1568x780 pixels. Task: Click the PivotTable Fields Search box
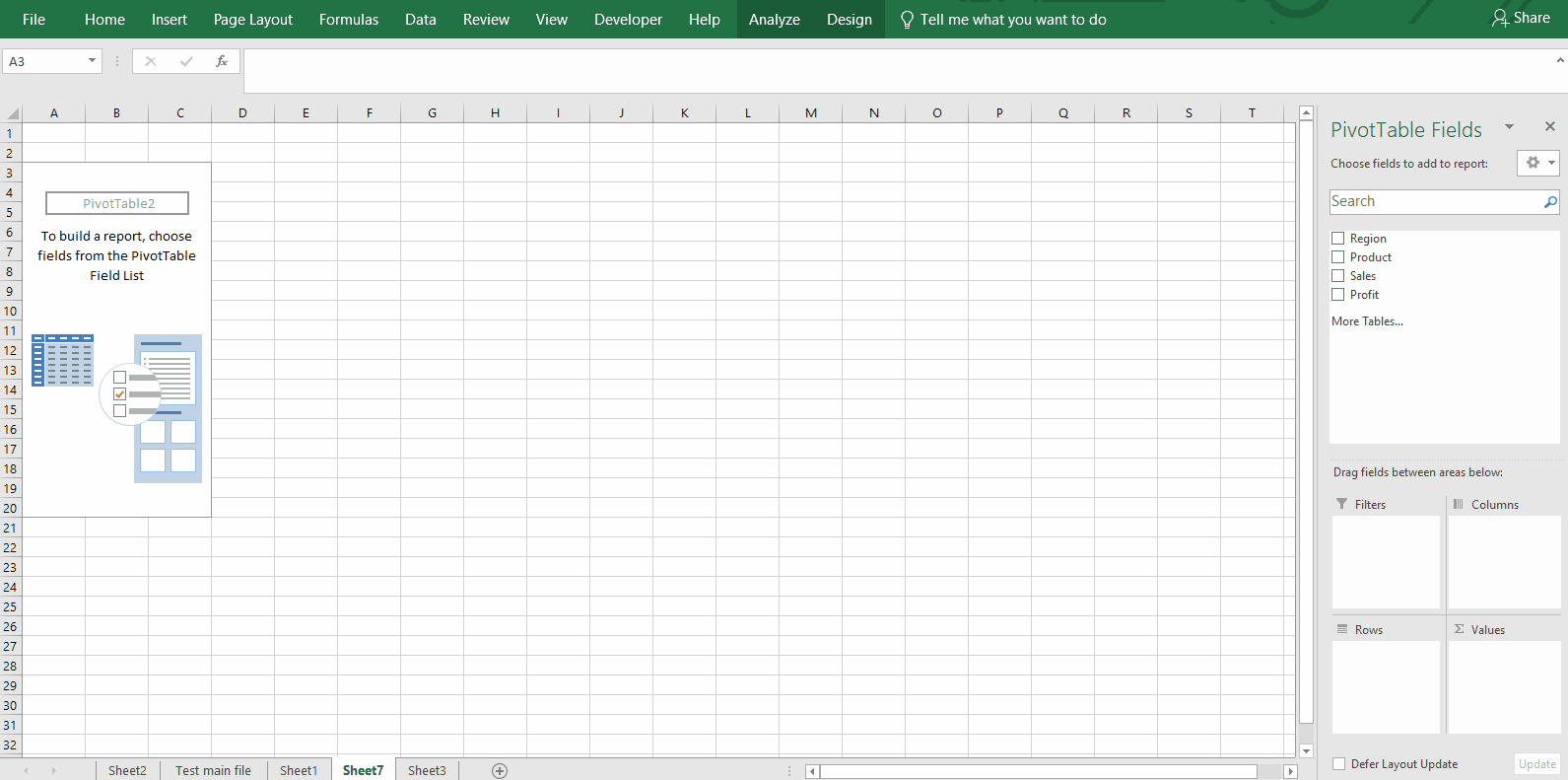click(x=1434, y=202)
